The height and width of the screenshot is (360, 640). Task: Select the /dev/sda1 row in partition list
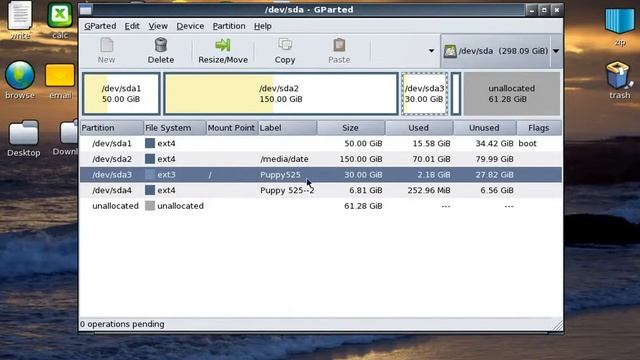(320, 143)
